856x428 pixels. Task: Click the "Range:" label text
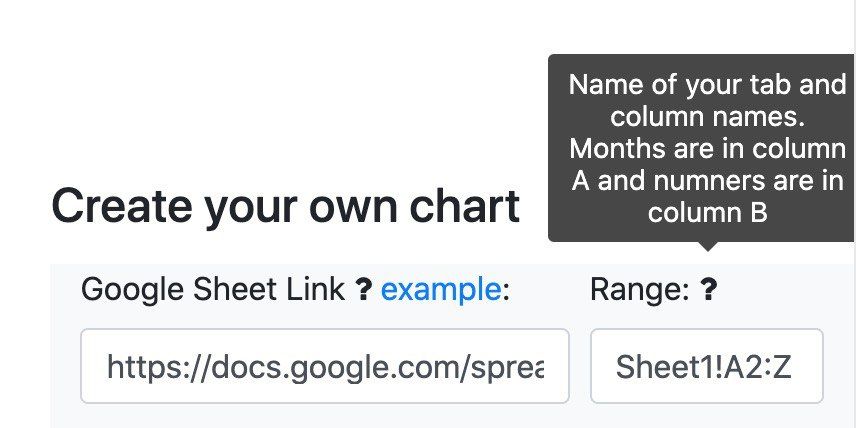point(640,290)
